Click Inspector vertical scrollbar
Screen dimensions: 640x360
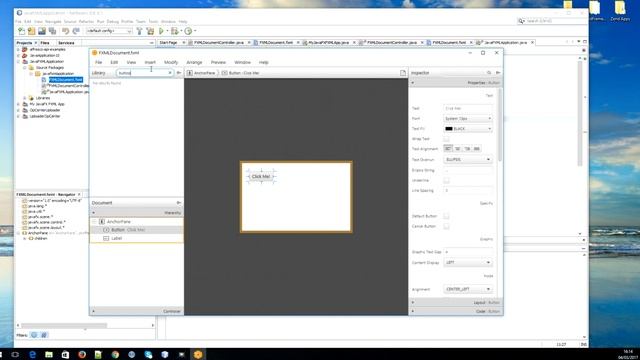click(x=500, y=124)
